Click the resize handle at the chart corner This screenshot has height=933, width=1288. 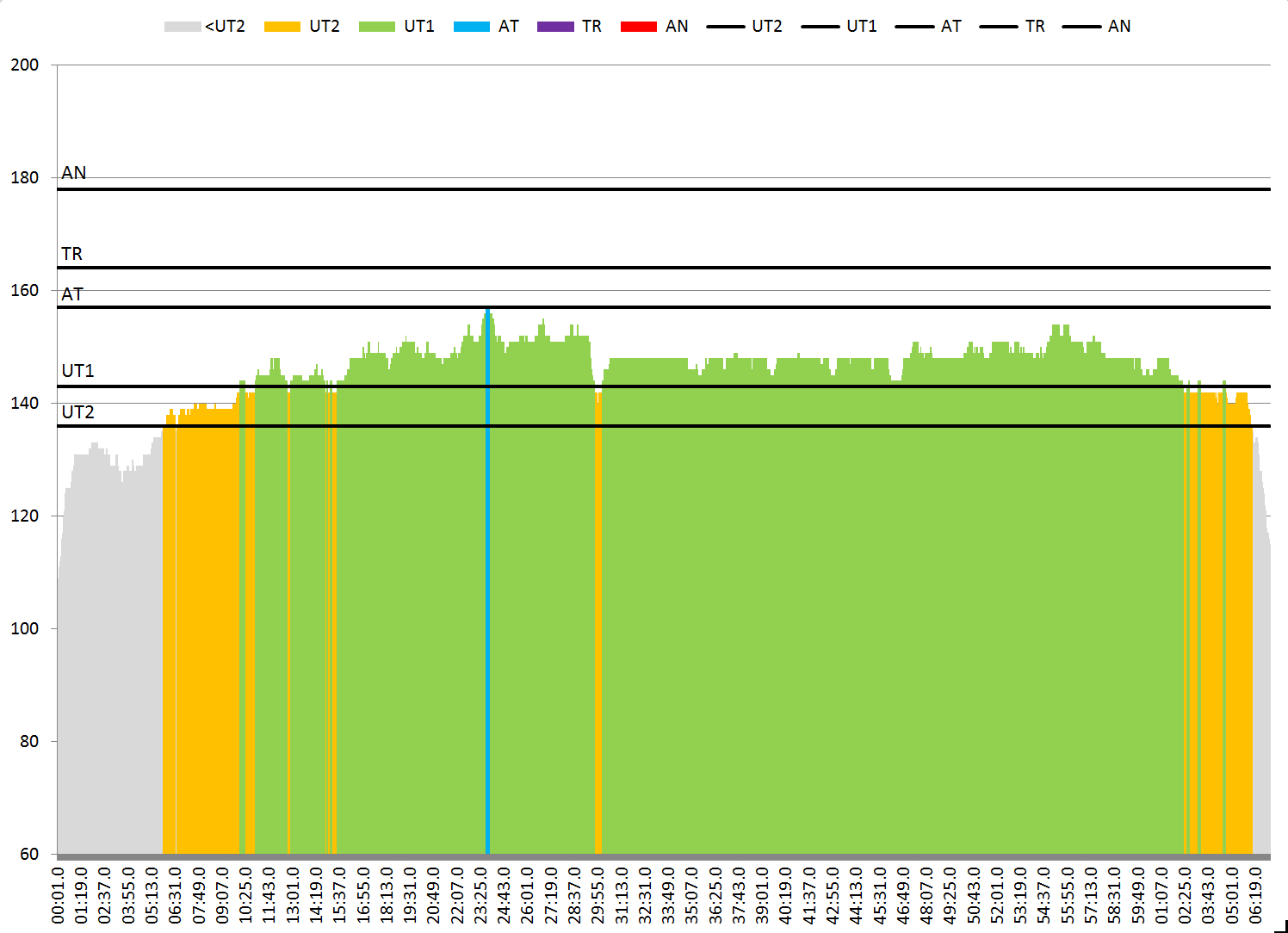(1280, 925)
